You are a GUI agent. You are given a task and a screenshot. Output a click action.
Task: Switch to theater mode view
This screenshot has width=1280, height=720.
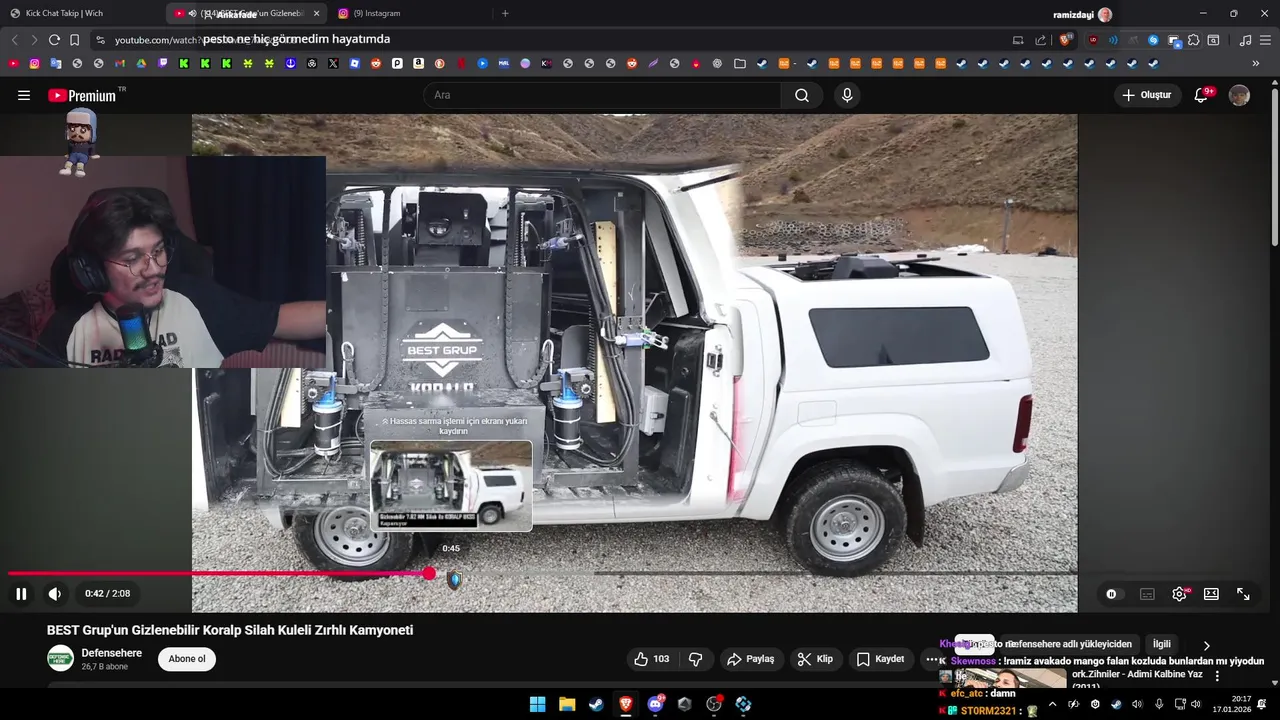coord(1211,594)
